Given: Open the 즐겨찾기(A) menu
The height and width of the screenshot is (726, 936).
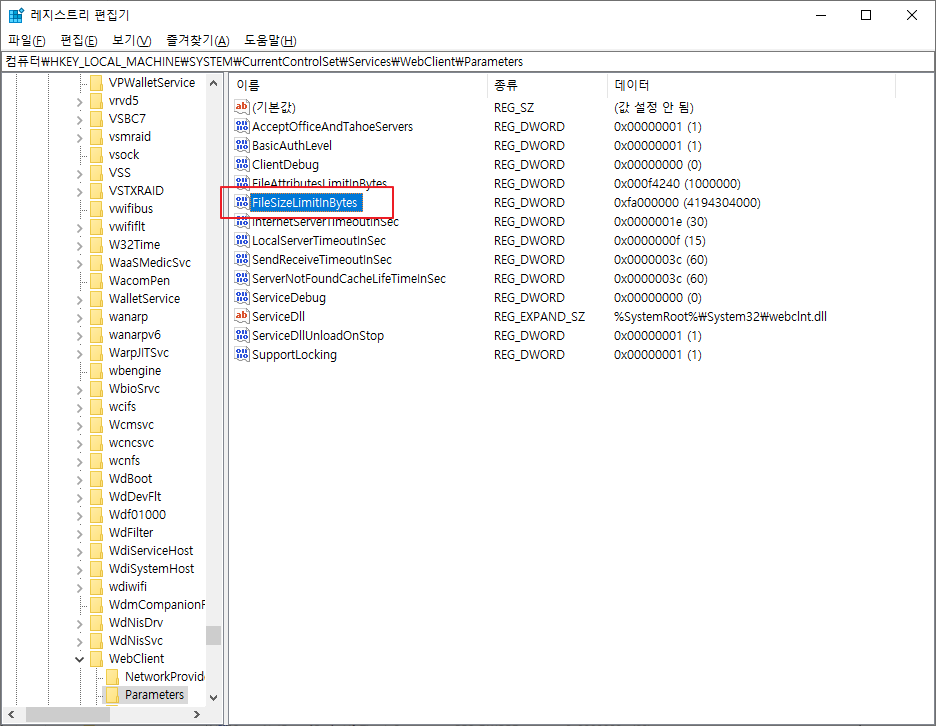Looking at the screenshot, I should tap(198, 41).
